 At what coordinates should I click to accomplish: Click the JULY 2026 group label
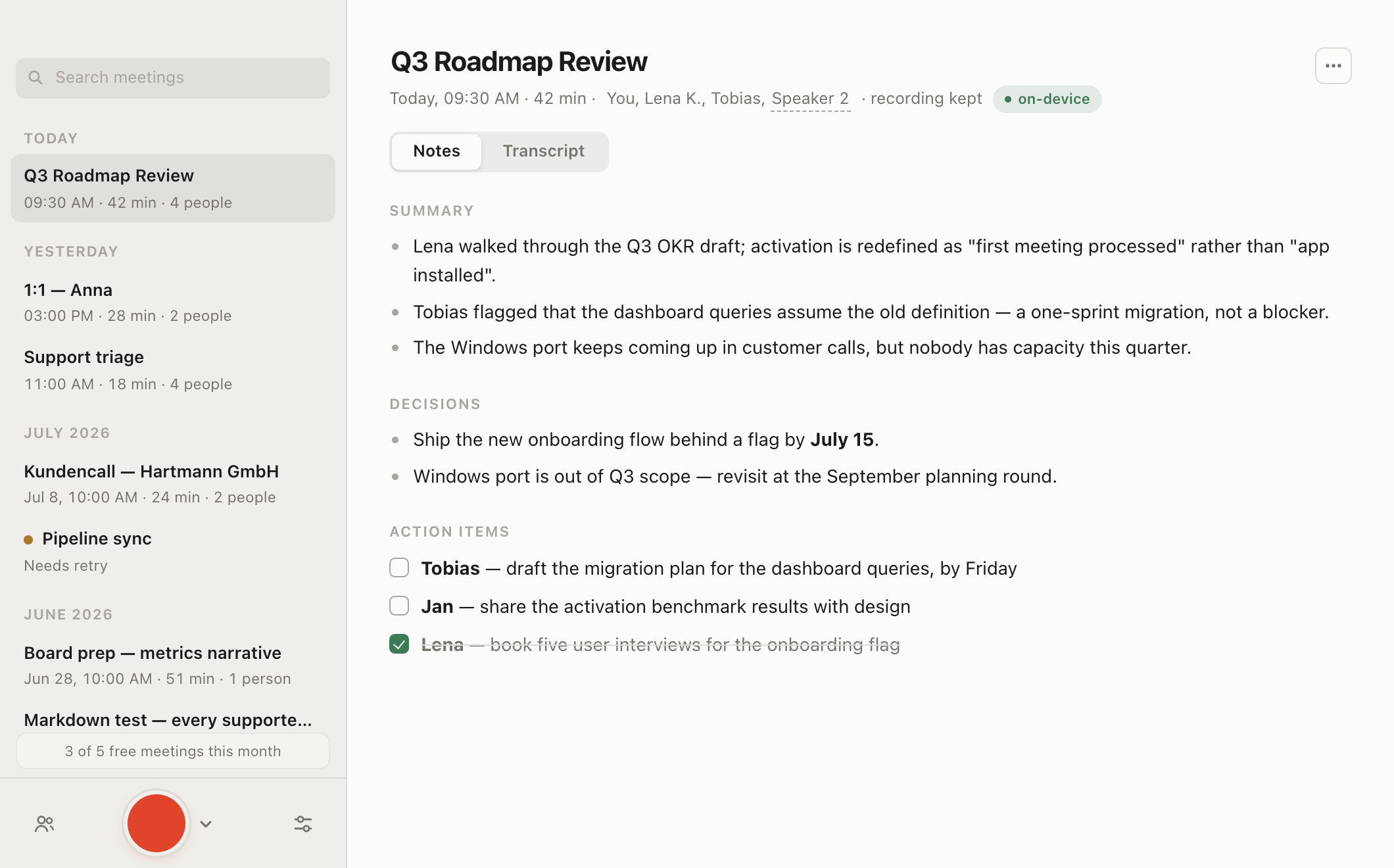(x=67, y=433)
